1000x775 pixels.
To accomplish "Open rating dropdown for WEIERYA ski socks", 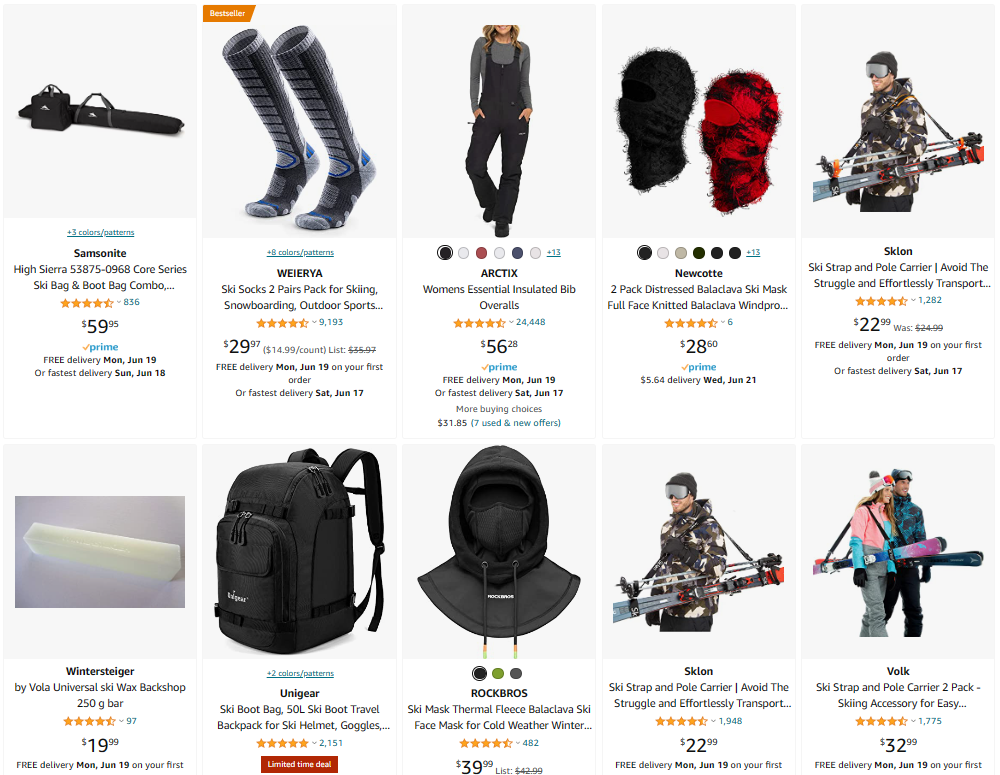I will 314,323.
